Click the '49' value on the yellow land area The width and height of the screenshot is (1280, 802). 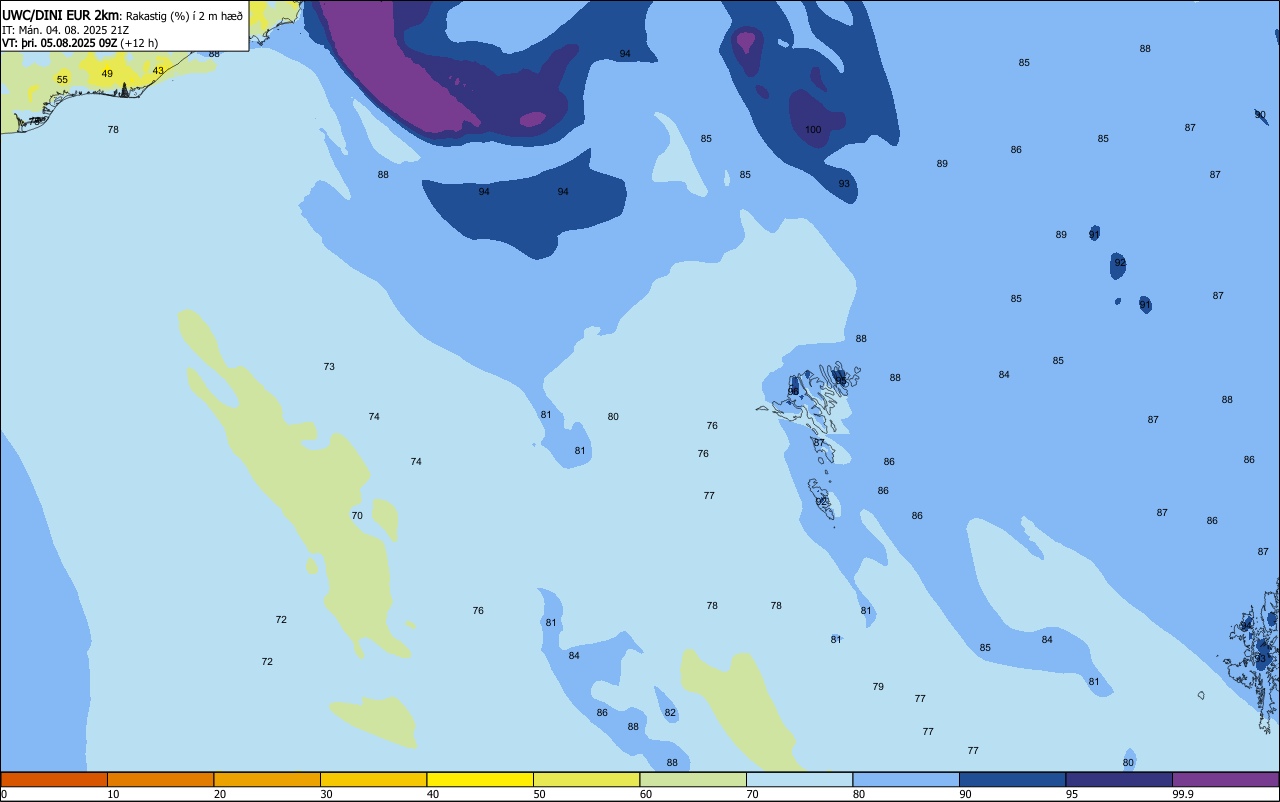[x=107, y=74]
